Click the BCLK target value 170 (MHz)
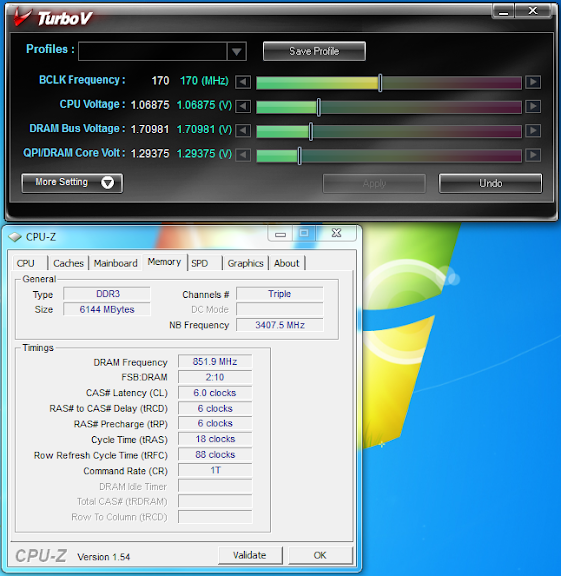 click(204, 81)
